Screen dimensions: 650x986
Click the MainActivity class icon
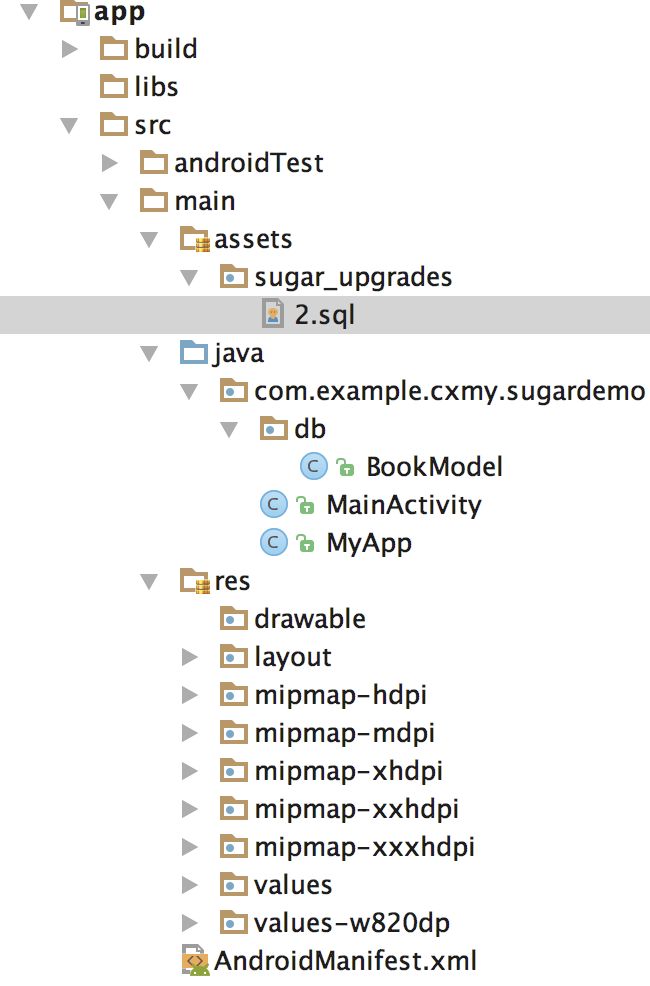coord(273,504)
